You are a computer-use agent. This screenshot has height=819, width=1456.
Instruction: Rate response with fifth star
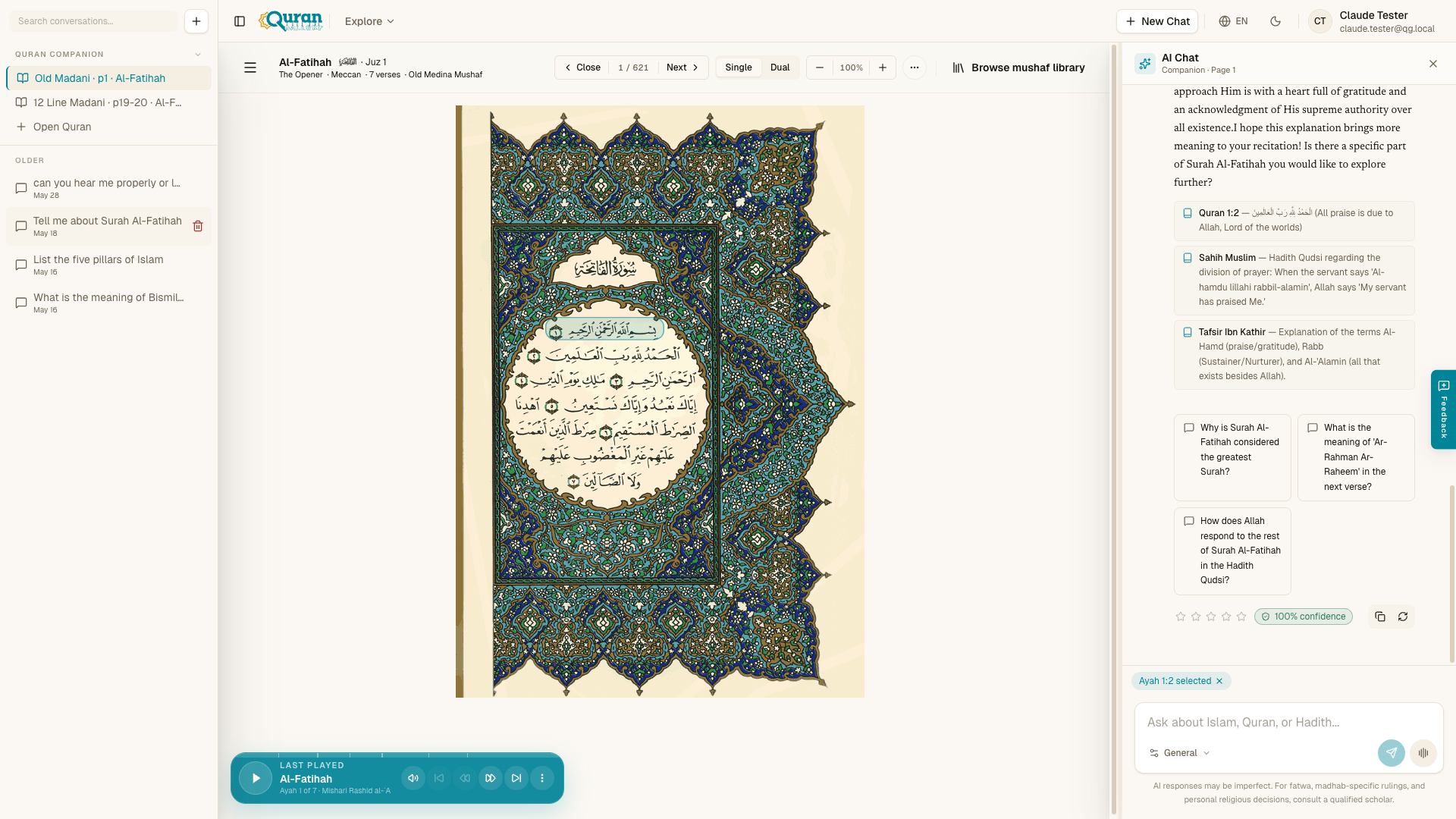tap(1241, 617)
